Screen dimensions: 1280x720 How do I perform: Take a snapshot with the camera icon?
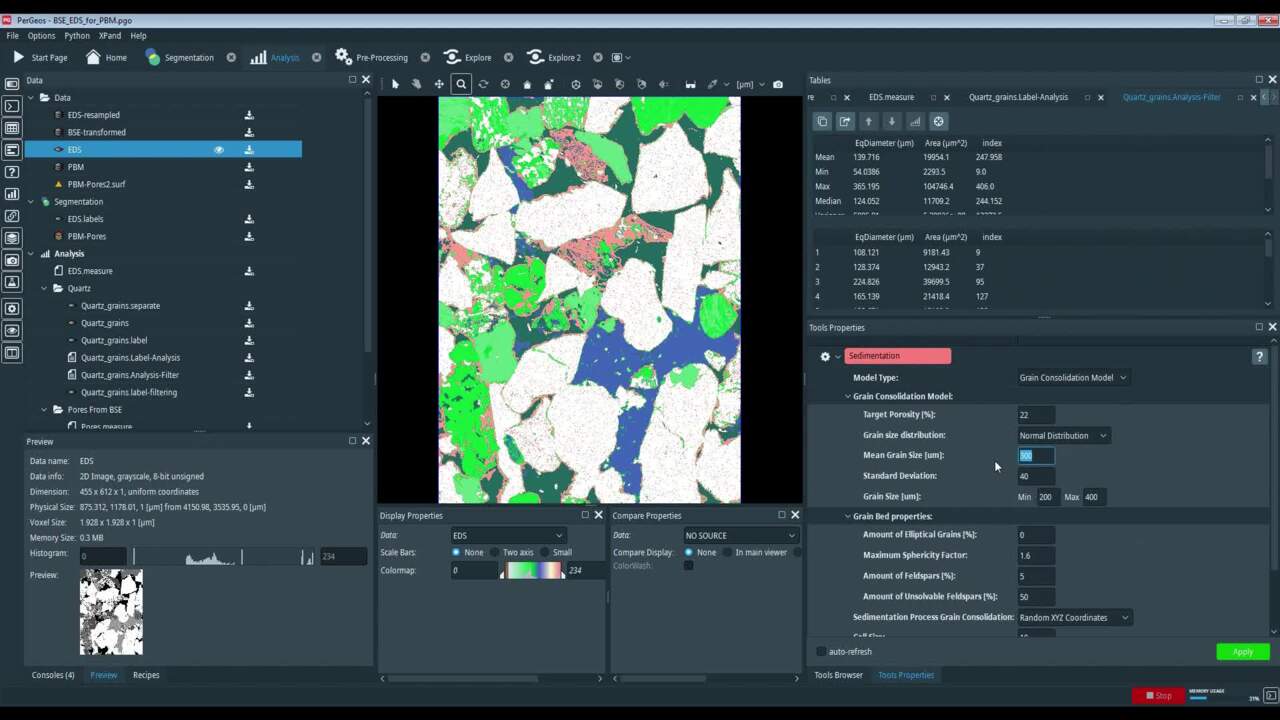tap(778, 84)
